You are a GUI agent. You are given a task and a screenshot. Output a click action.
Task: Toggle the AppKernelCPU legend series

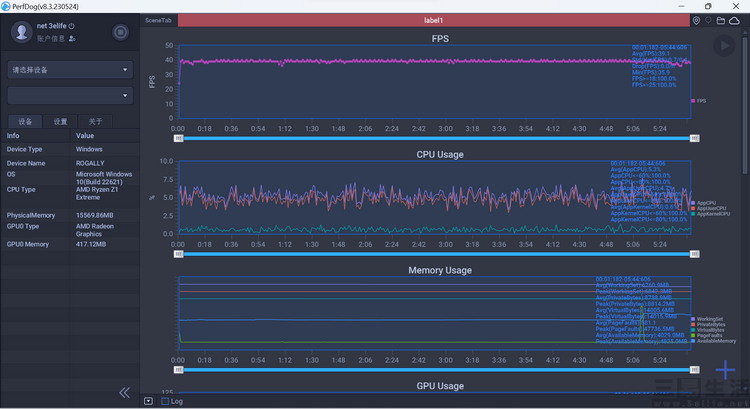click(711, 214)
